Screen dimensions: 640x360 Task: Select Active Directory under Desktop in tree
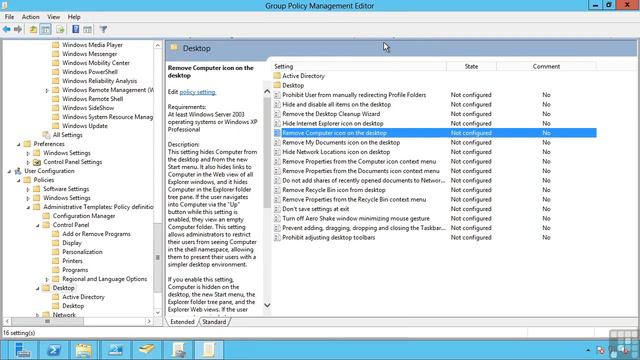point(83,297)
